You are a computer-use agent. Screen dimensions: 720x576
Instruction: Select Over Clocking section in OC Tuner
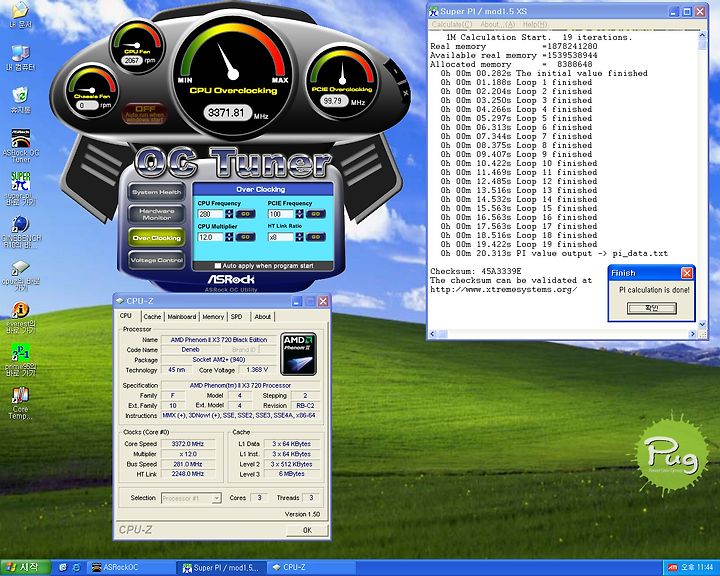point(157,237)
